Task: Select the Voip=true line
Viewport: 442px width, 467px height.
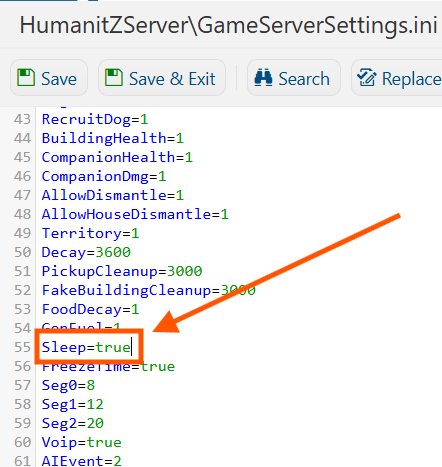Action: coord(82,442)
